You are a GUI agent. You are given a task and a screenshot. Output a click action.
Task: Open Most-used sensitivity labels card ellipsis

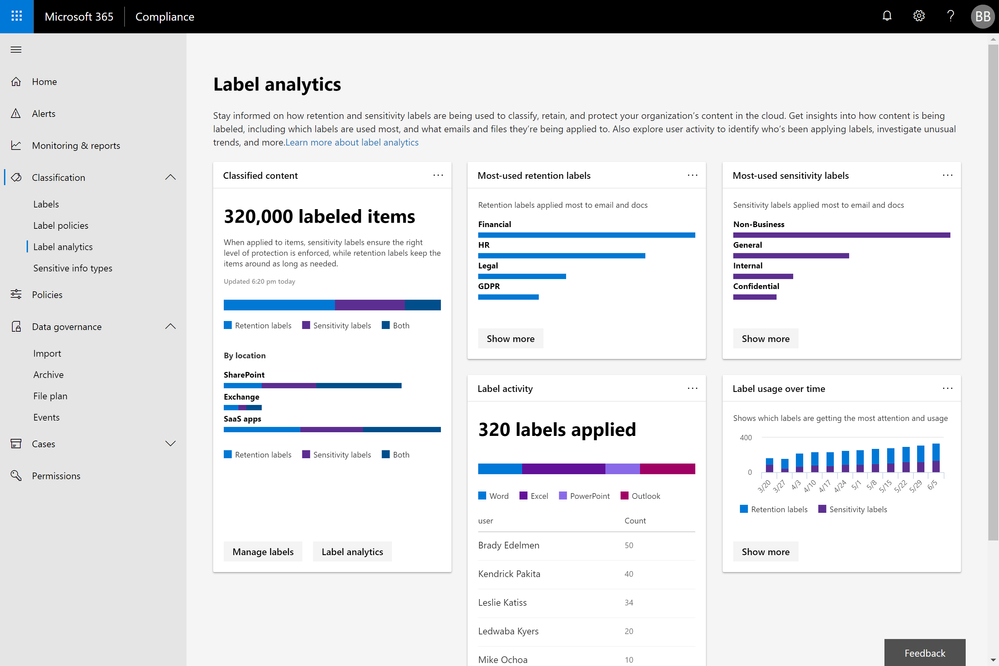pyautogui.click(x=947, y=175)
